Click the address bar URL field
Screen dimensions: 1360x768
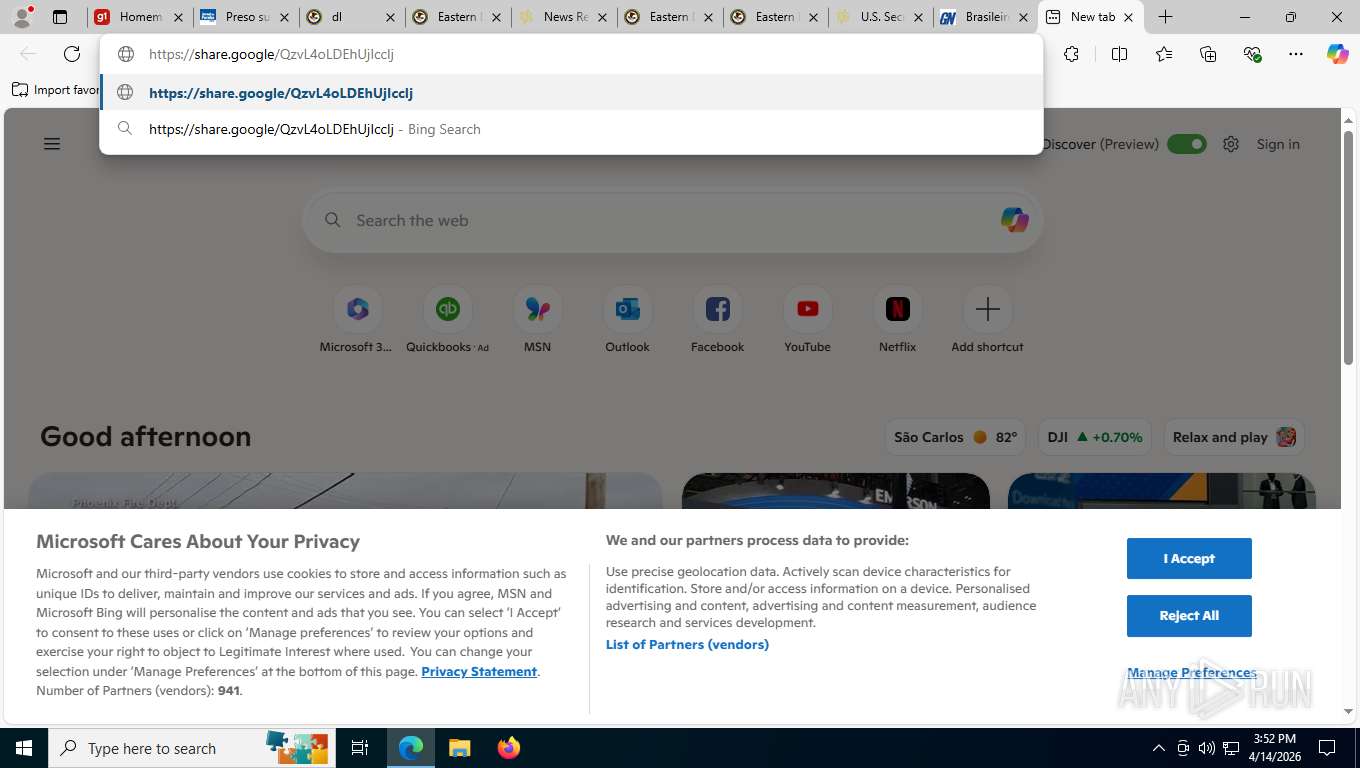pos(571,54)
